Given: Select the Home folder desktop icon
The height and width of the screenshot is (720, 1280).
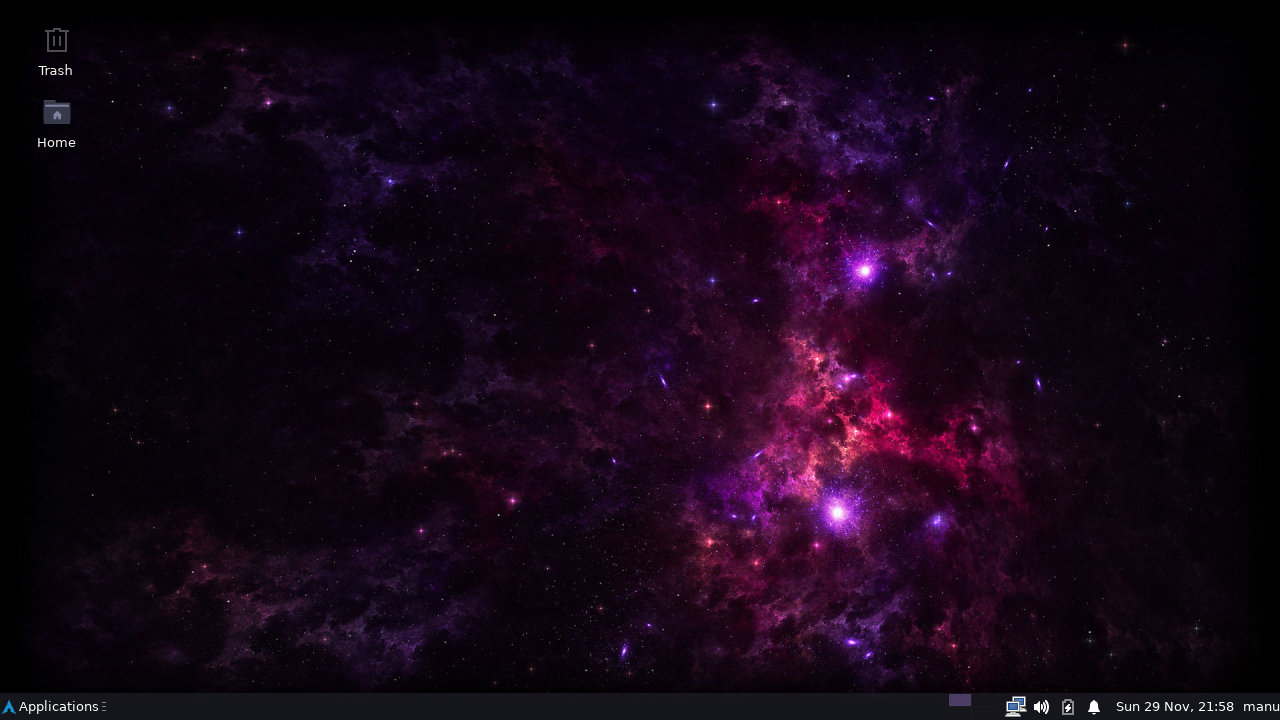Looking at the screenshot, I should pyautogui.click(x=56, y=112).
